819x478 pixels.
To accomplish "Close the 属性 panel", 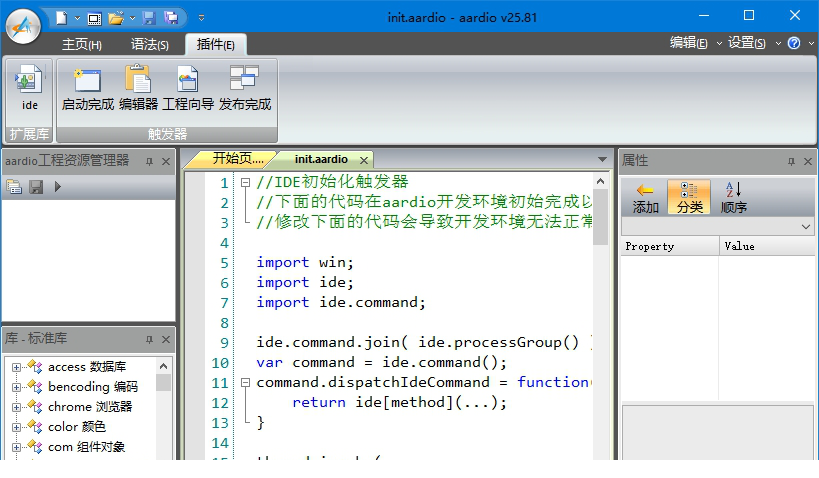I will click(x=808, y=161).
